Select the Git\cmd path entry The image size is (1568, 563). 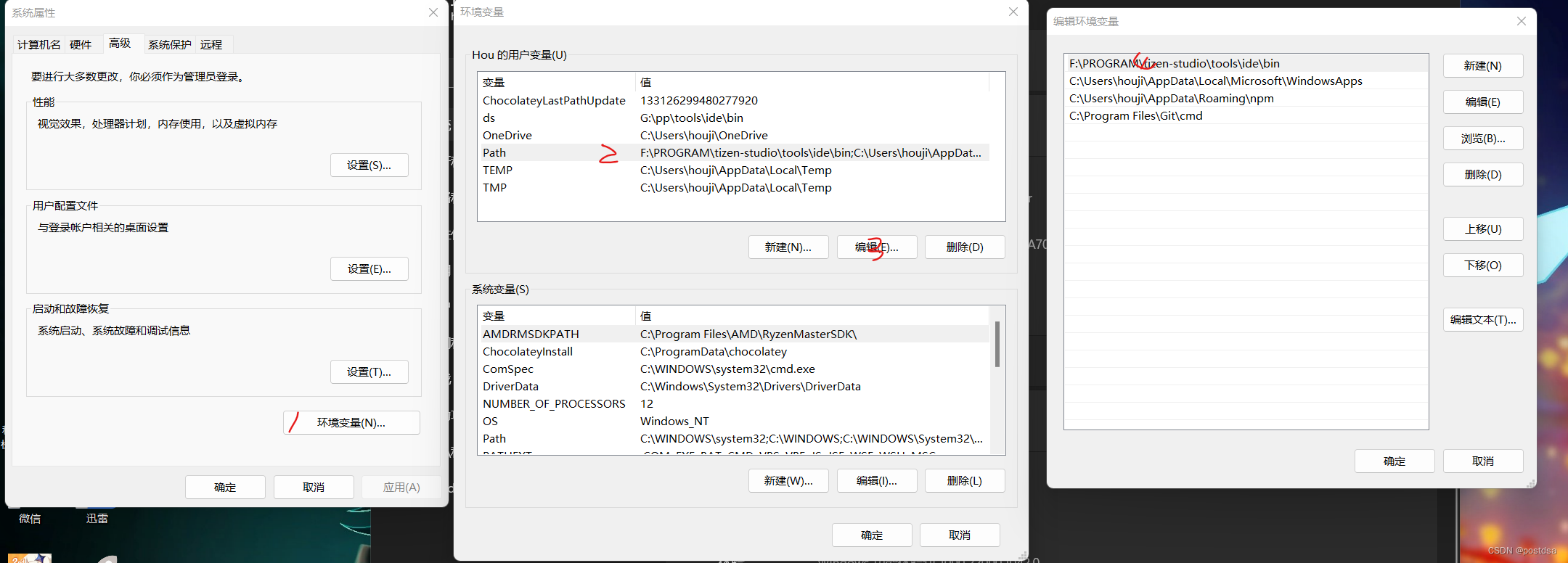point(1246,115)
